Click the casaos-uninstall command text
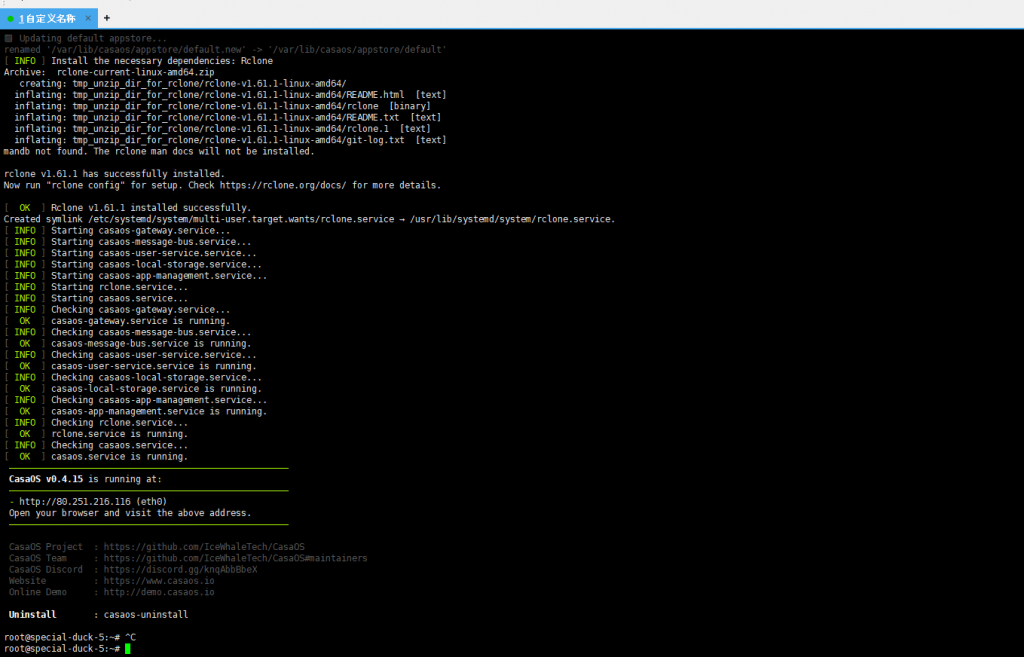Image resolution: width=1024 pixels, height=657 pixels. pyautogui.click(x=146, y=614)
